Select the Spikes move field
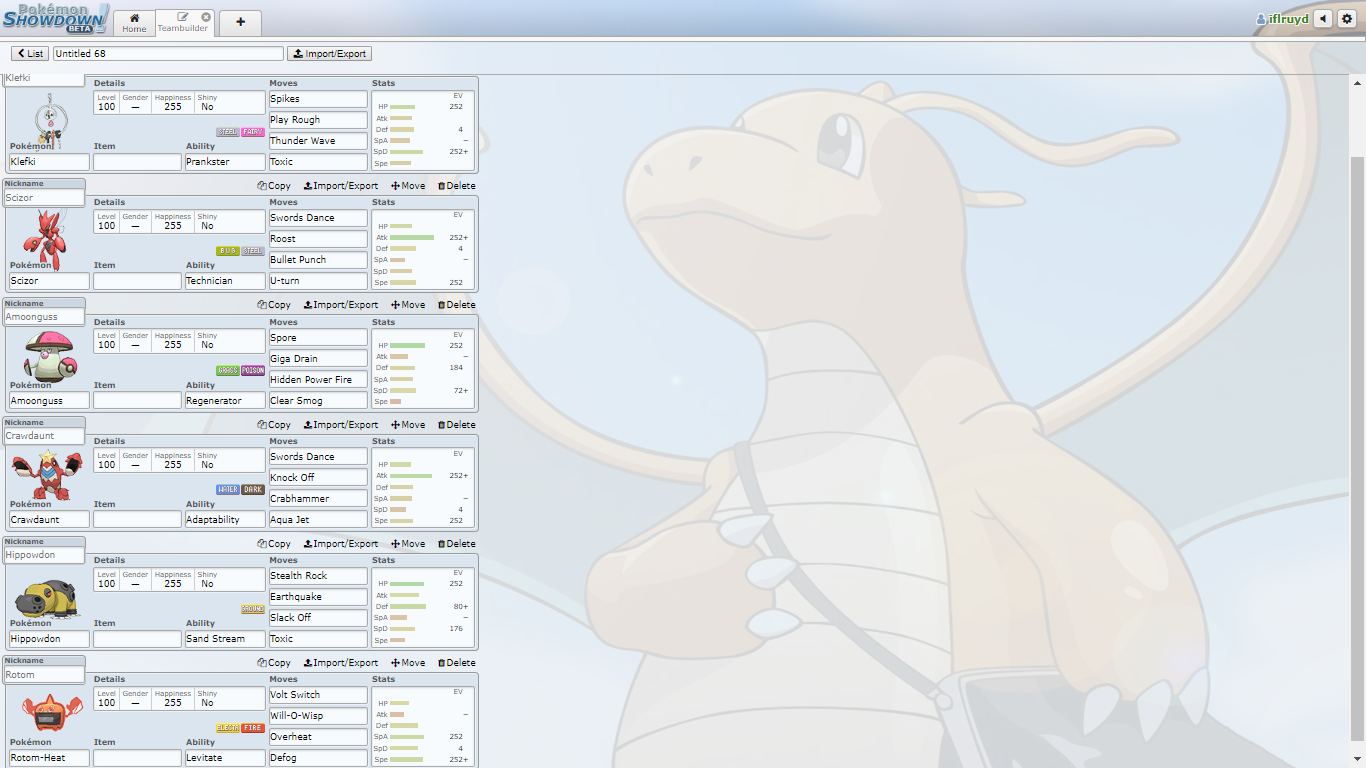This screenshot has width=1366, height=768. pyautogui.click(x=318, y=99)
